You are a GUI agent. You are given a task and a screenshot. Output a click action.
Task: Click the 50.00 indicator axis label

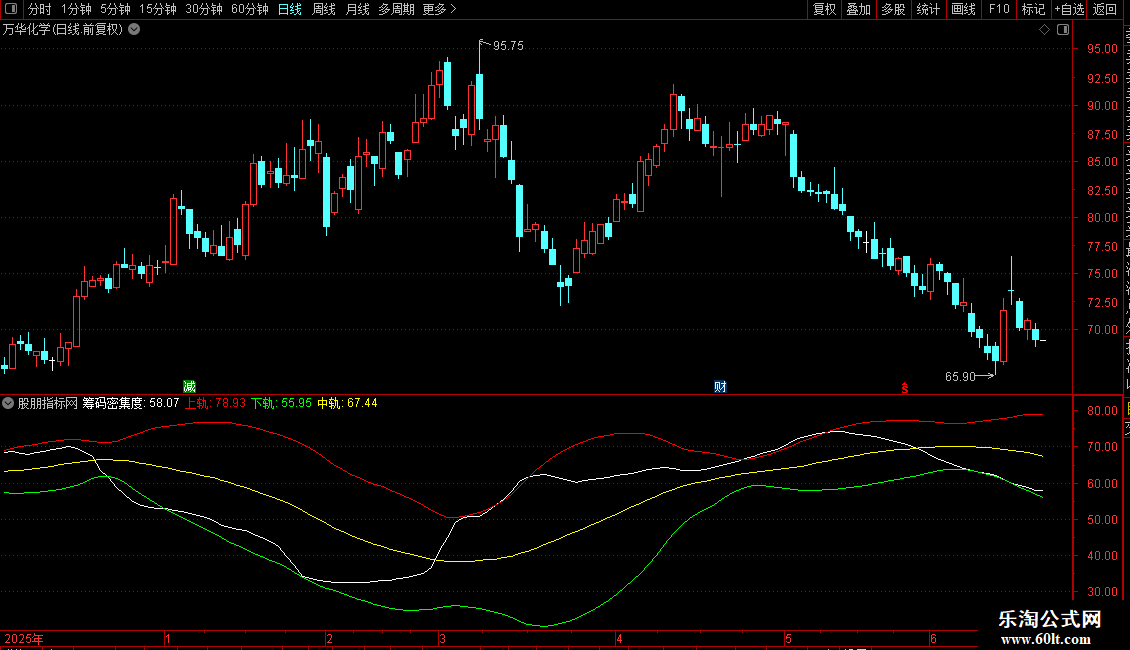[1103, 520]
